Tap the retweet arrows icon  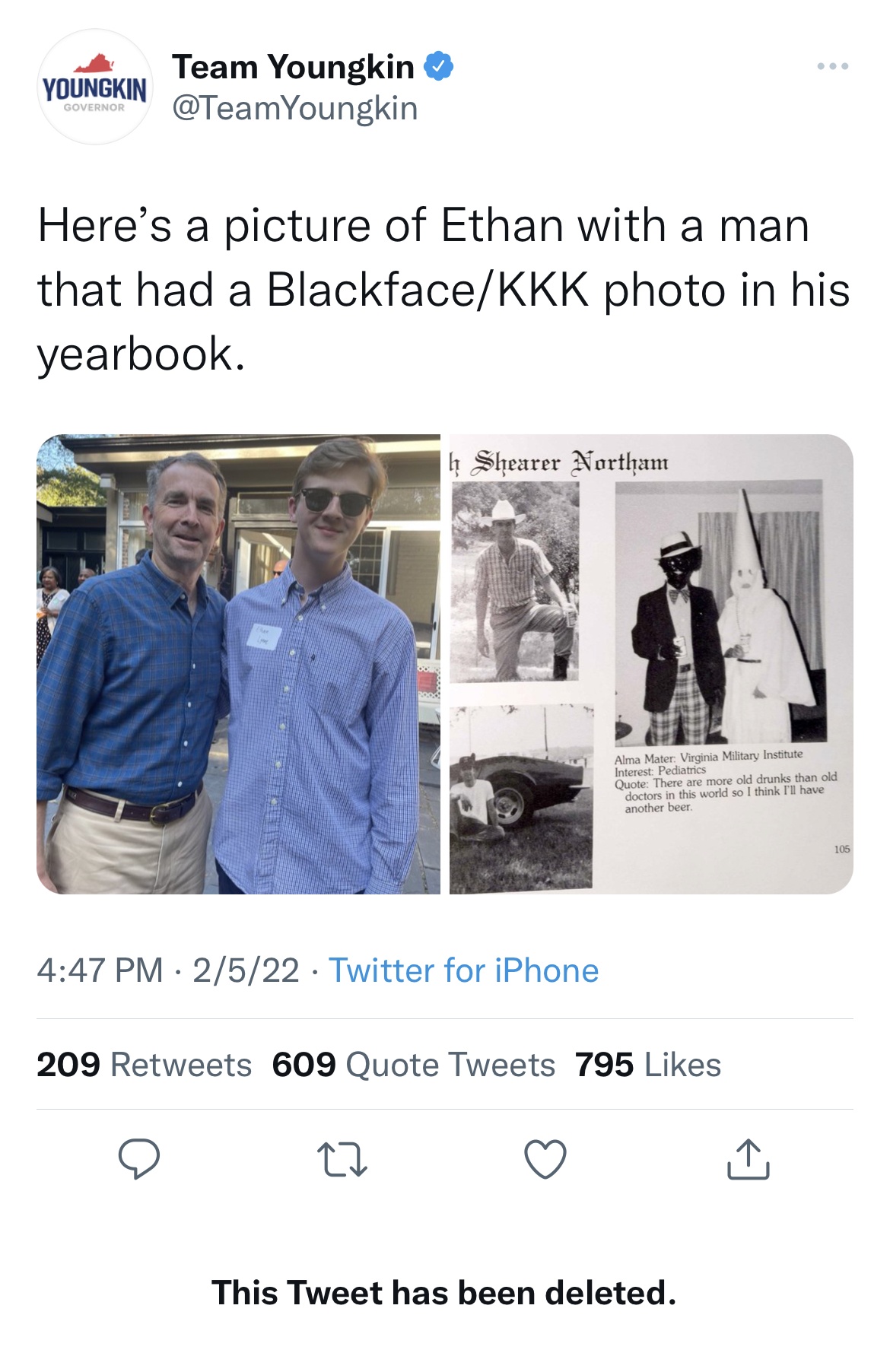pos(342,1159)
